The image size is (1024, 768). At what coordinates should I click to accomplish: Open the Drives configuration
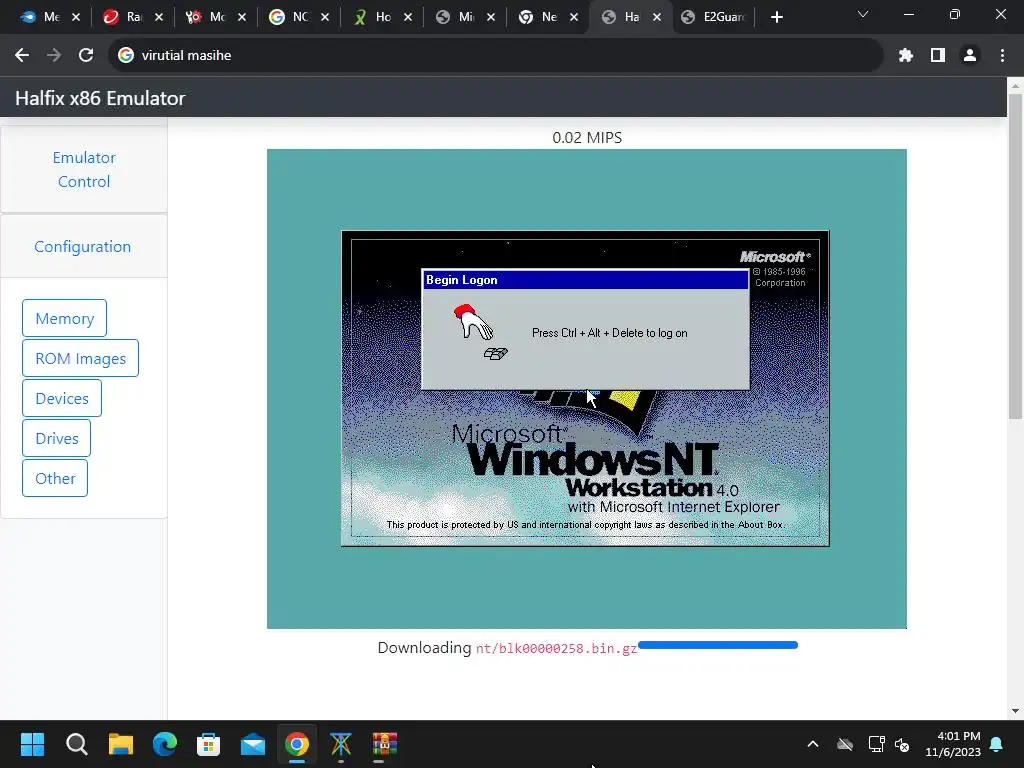pos(56,438)
